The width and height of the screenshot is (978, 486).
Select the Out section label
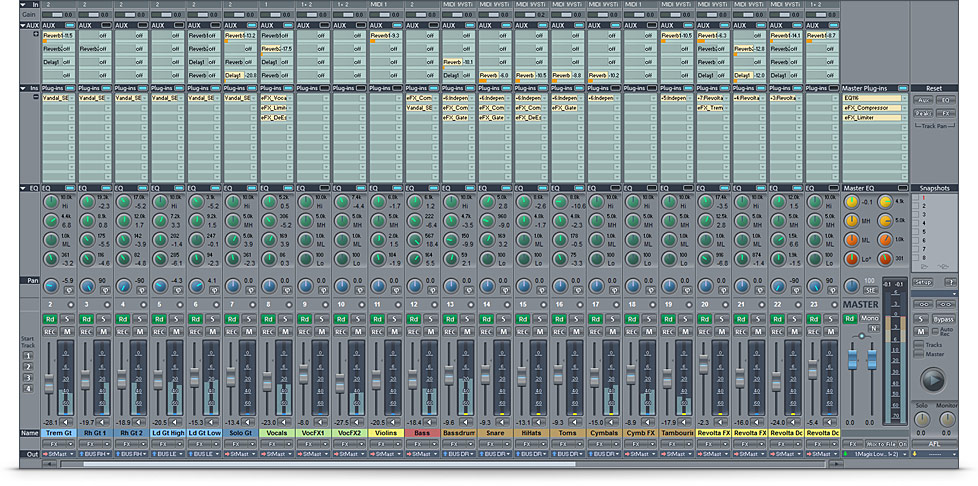(30, 454)
